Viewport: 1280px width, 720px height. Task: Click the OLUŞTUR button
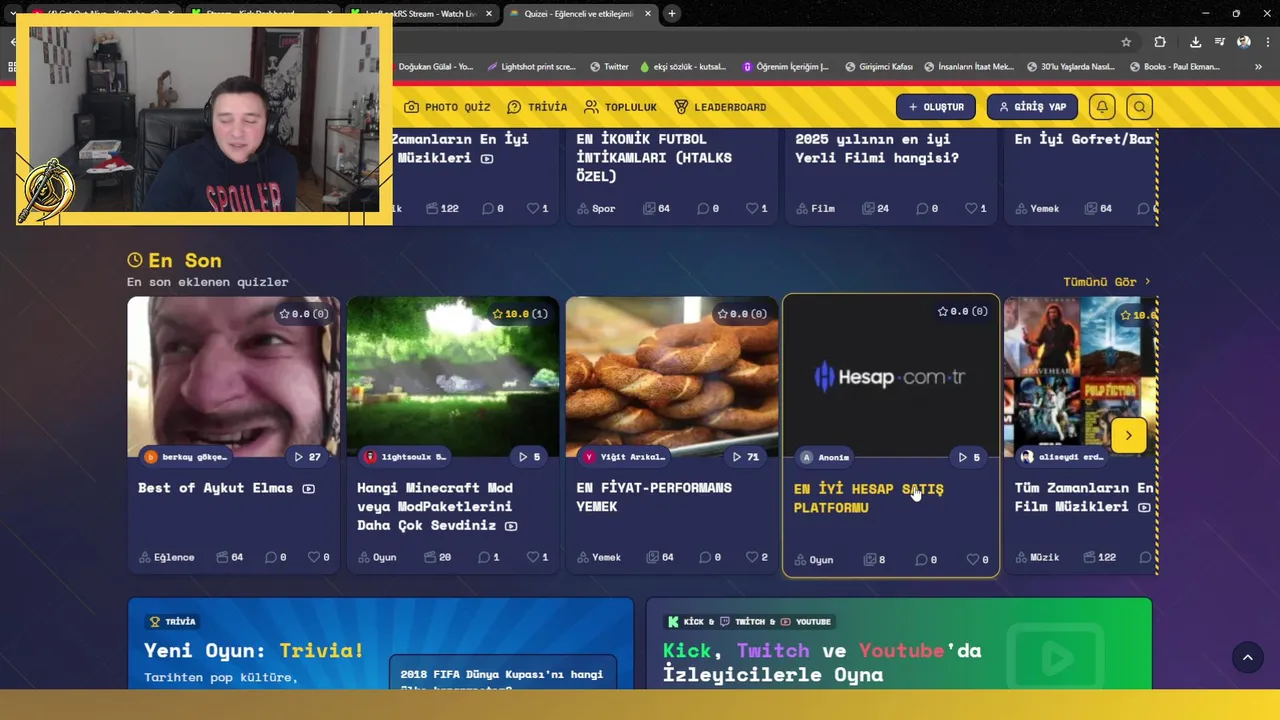coord(936,107)
